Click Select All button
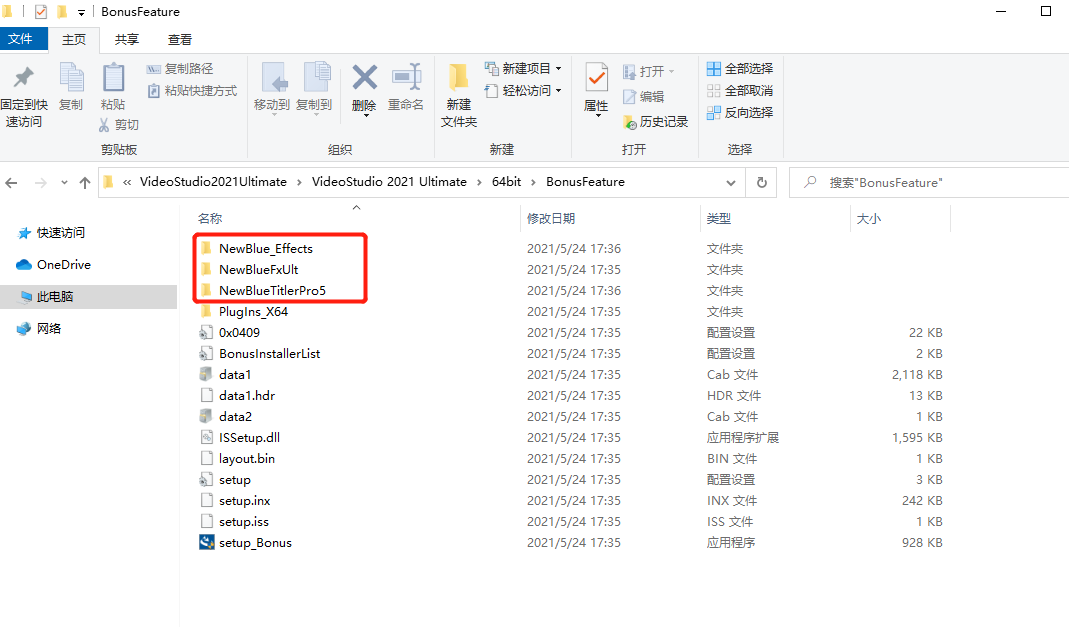This screenshot has width=1069, height=627. tap(740, 69)
